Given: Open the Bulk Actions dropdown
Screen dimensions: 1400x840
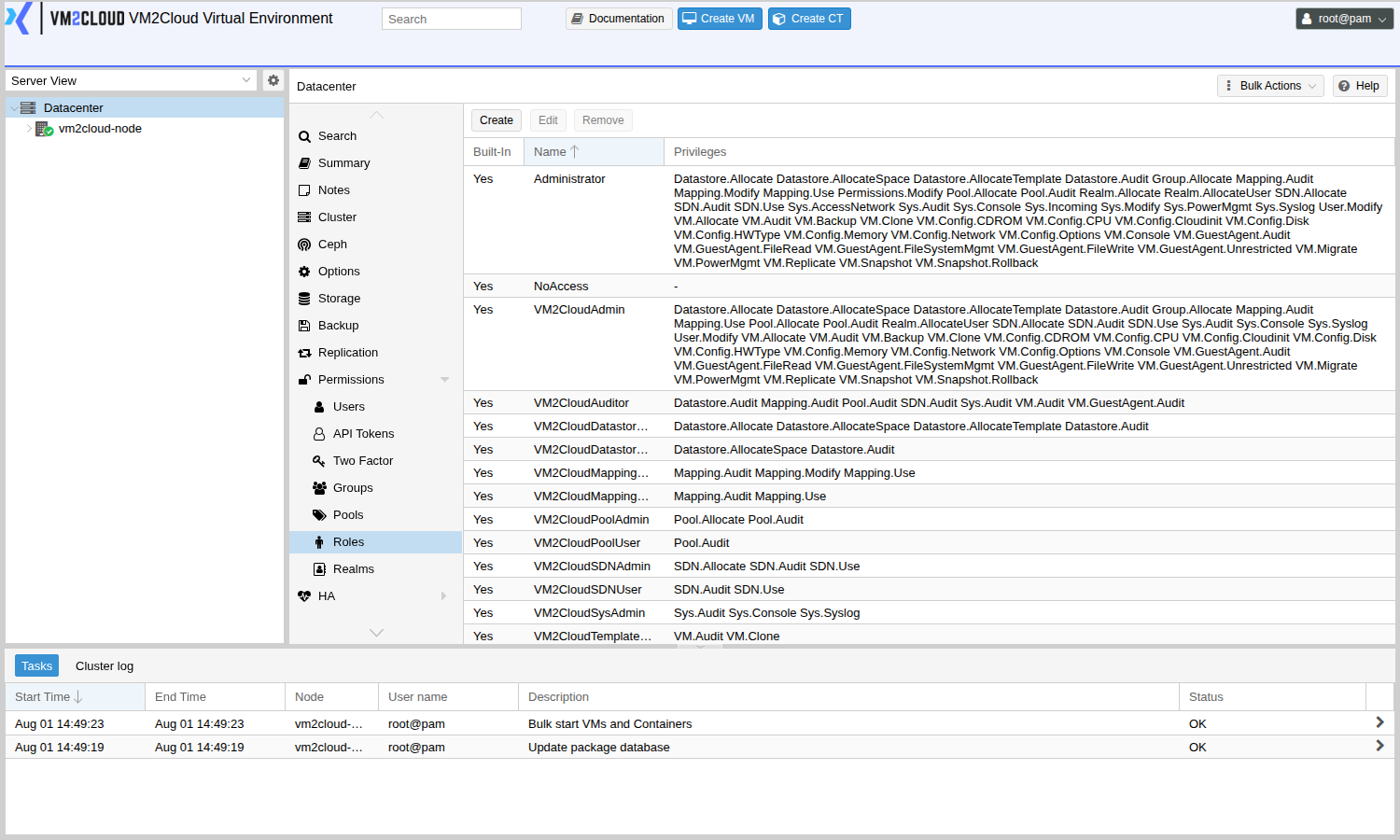Looking at the screenshot, I should tap(1270, 86).
